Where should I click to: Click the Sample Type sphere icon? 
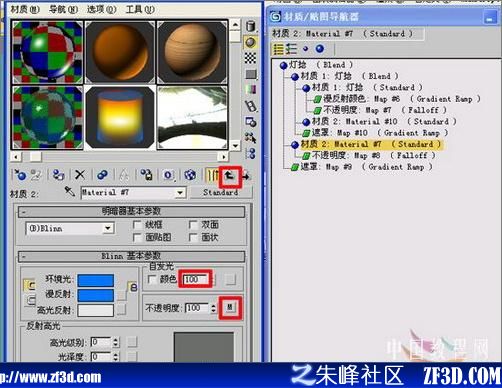(251, 43)
